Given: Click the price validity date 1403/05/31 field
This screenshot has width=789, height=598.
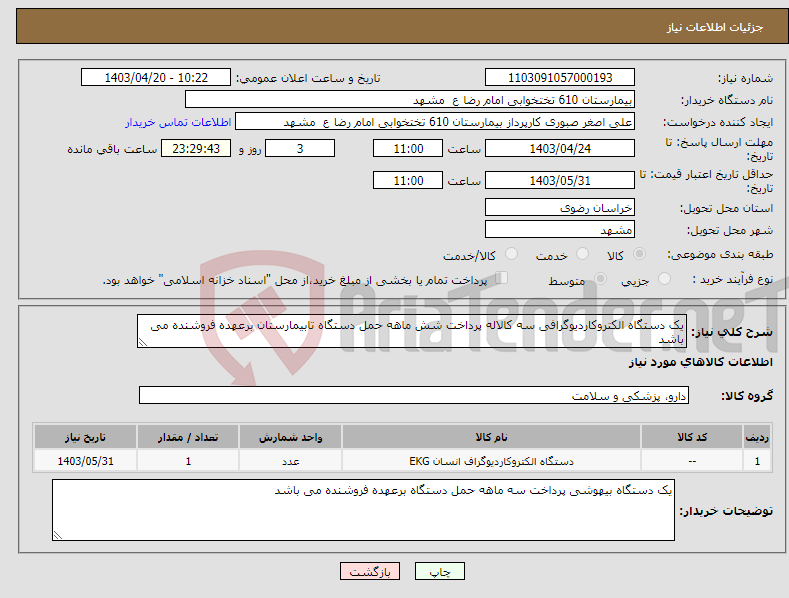Looking at the screenshot, I should pyautogui.click(x=560, y=180).
